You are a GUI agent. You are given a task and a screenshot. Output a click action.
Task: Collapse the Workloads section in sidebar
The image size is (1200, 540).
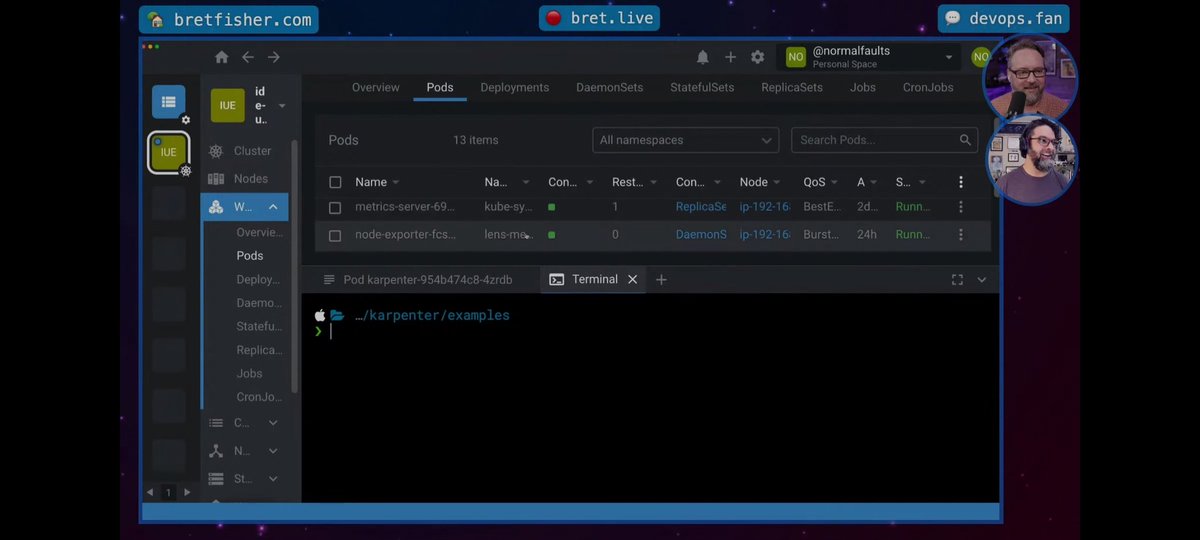tap(273, 207)
